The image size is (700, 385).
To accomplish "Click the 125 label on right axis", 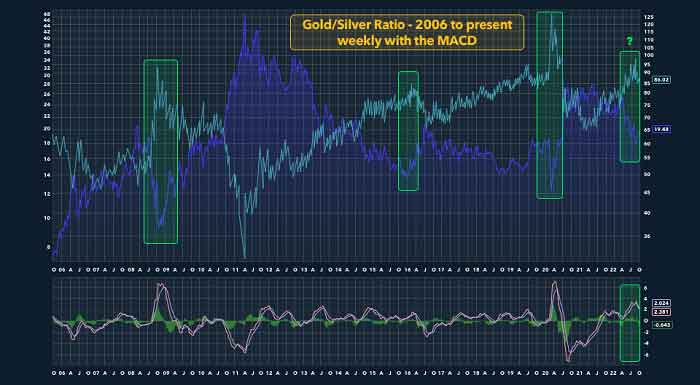I will 649,17.
